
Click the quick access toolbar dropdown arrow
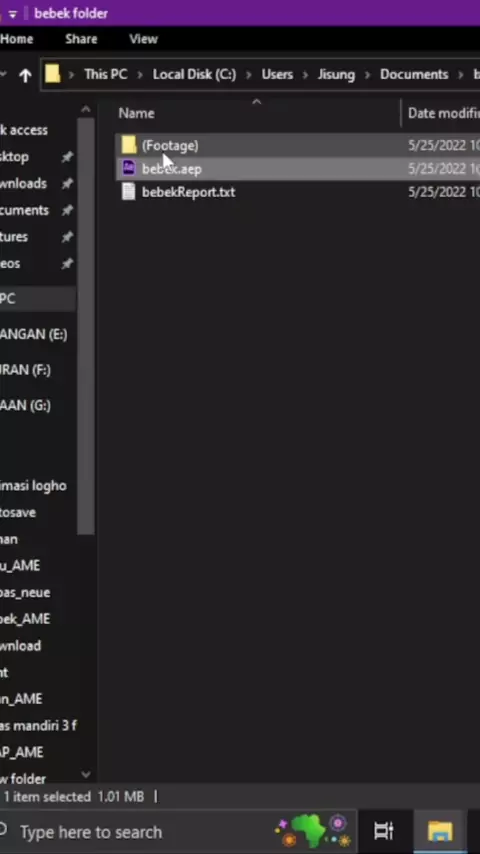pos(12,14)
